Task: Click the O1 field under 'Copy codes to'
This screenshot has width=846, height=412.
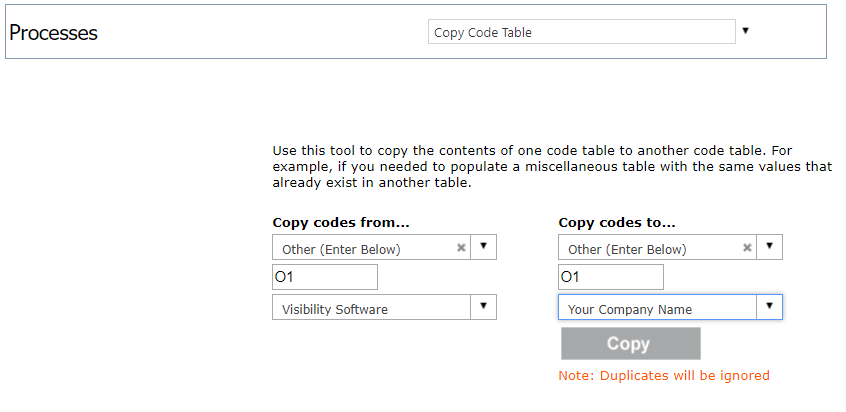Action: (611, 277)
